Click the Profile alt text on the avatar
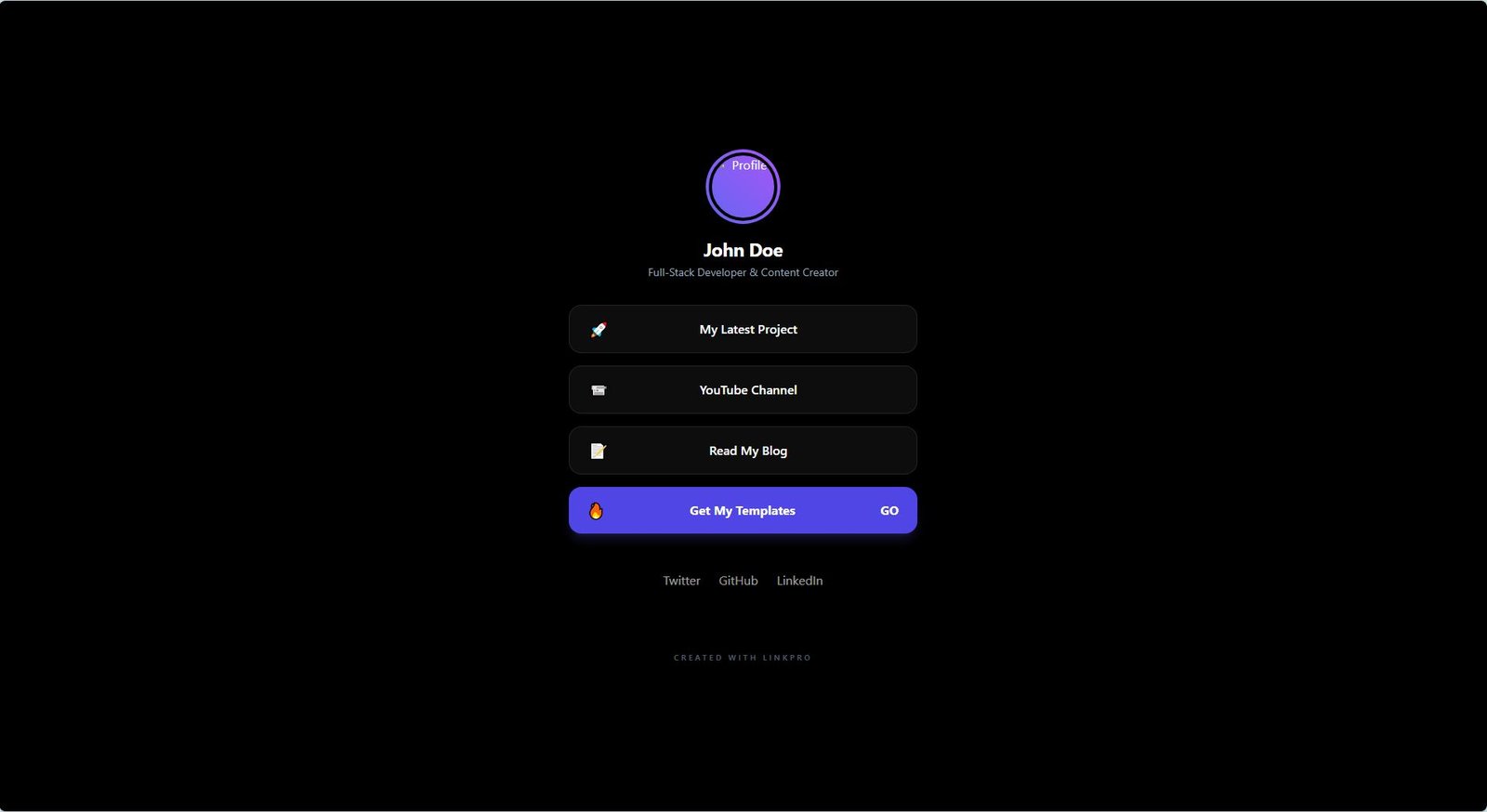Image resolution: width=1487 pixels, height=812 pixels. (x=749, y=165)
